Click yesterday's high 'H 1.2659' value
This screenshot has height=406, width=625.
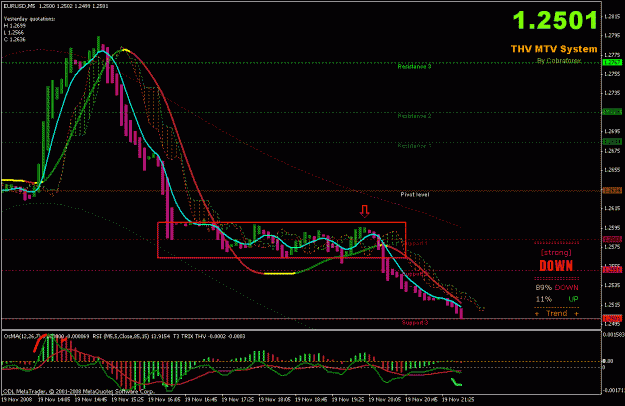pos(14,25)
